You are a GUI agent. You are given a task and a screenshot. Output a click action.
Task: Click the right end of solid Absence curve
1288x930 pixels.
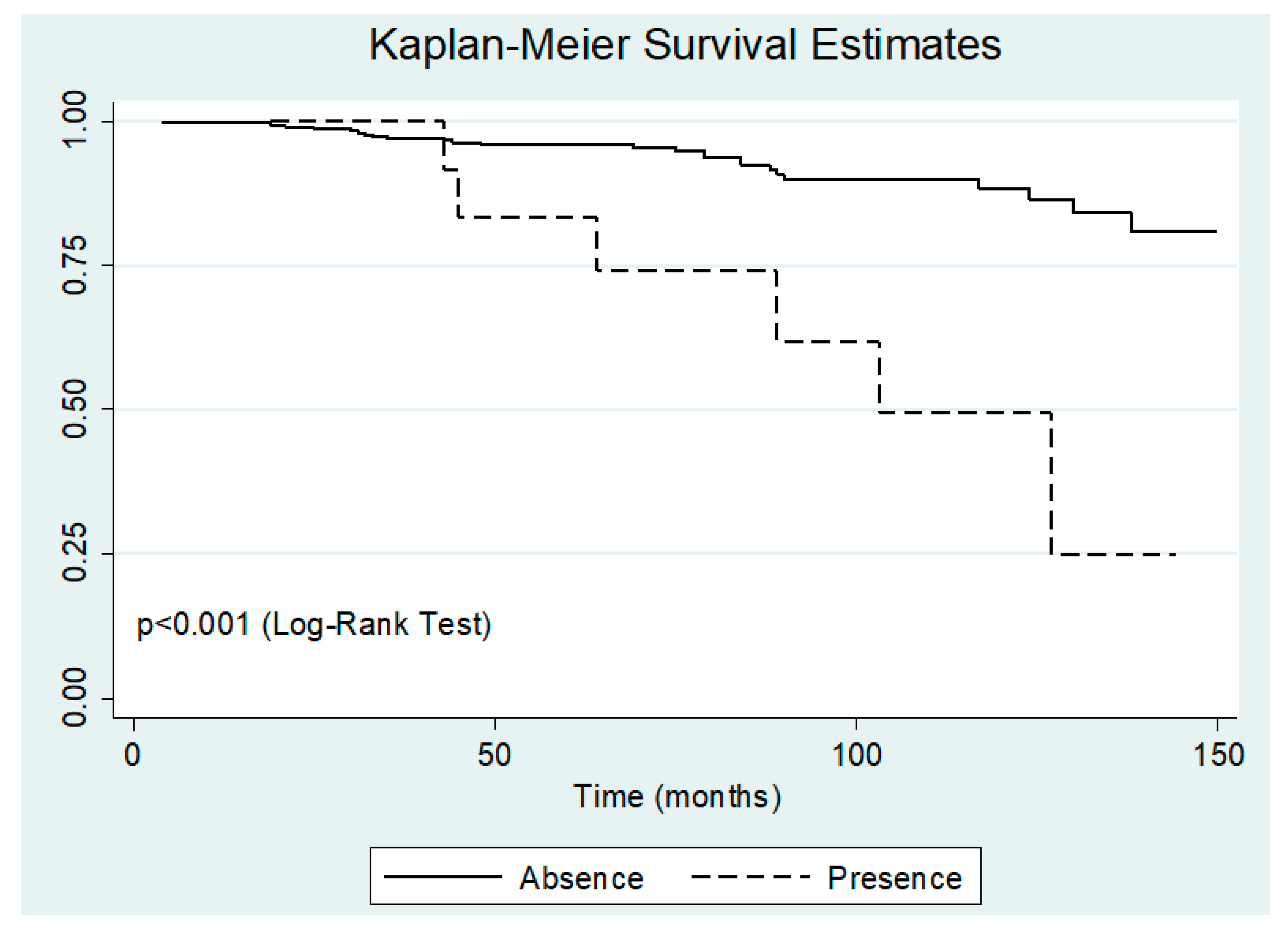[x=1214, y=231]
